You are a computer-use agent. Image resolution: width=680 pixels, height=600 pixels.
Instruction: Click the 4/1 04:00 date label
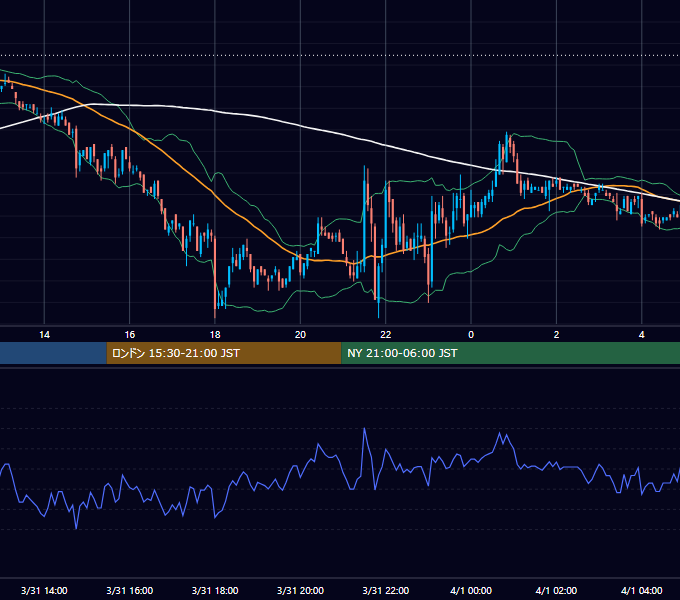coord(641,590)
